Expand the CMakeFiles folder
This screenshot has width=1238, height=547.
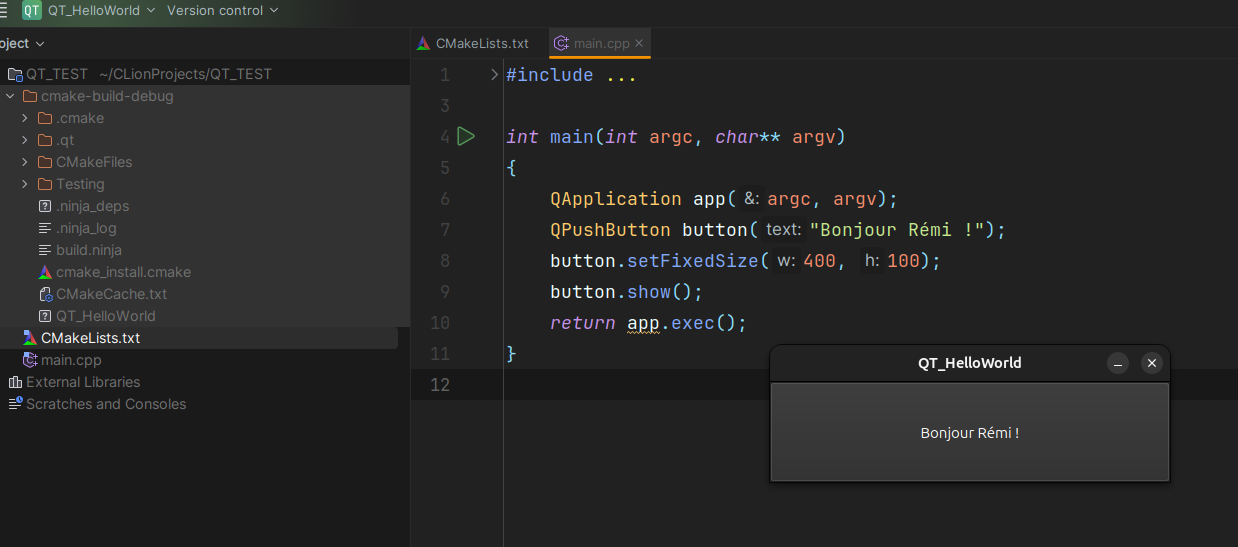(x=25, y=162)
